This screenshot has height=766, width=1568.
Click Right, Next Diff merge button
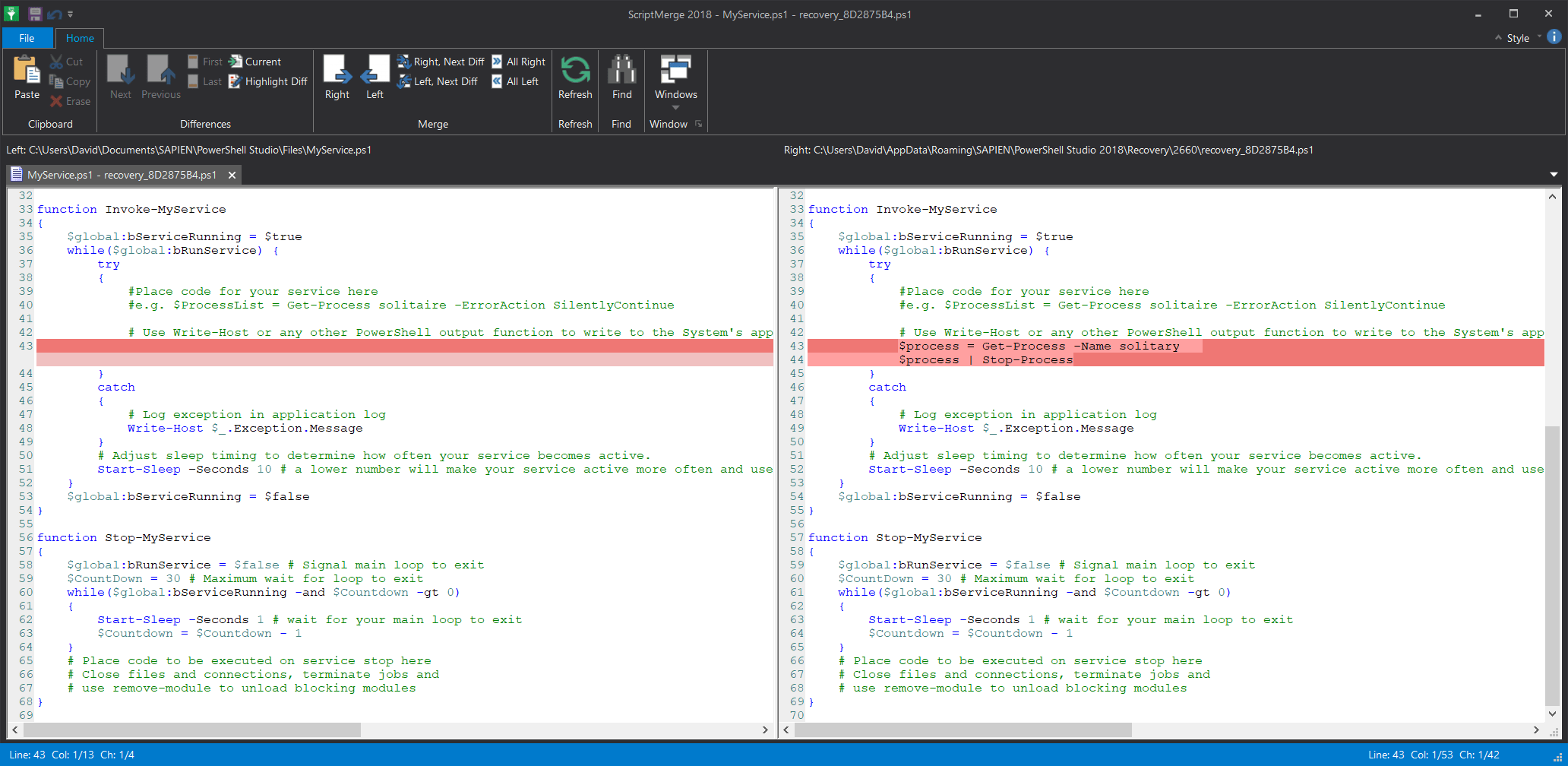pos(441,62)
